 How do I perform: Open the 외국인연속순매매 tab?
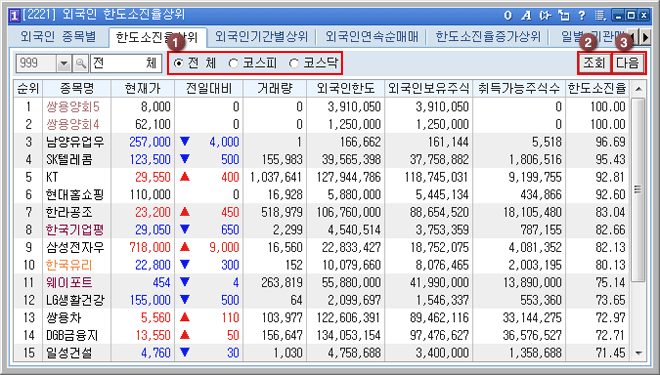pos(372,37)
